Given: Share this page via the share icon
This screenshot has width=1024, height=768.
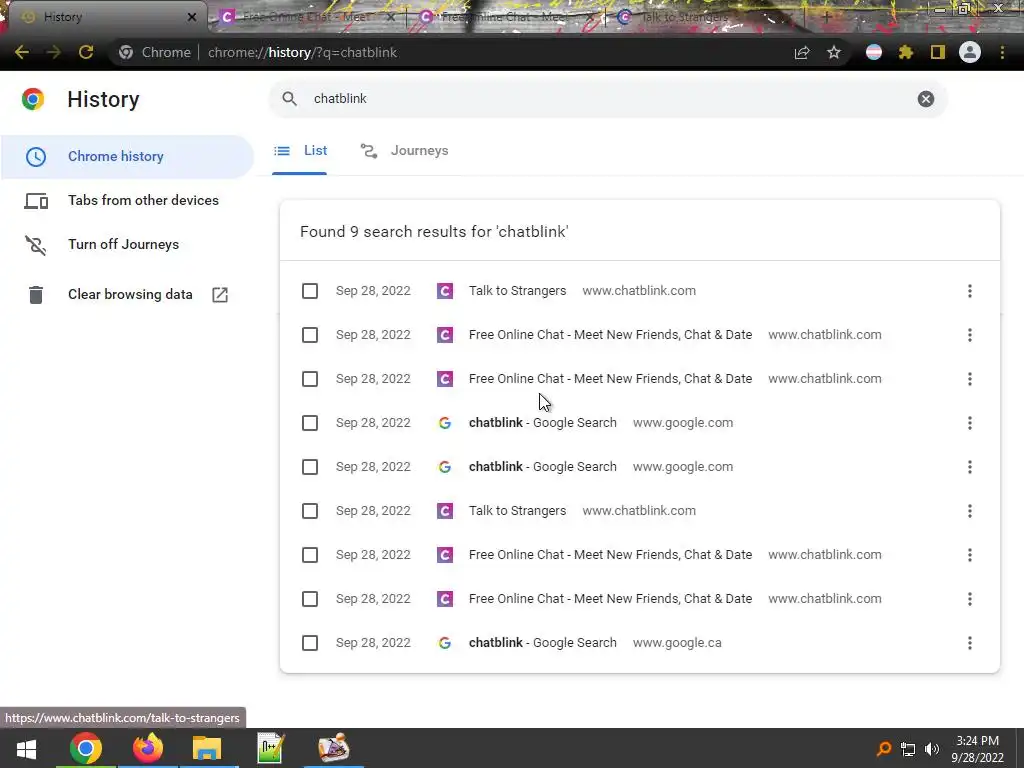Looking at the screenshot, I should coord(802,52).
